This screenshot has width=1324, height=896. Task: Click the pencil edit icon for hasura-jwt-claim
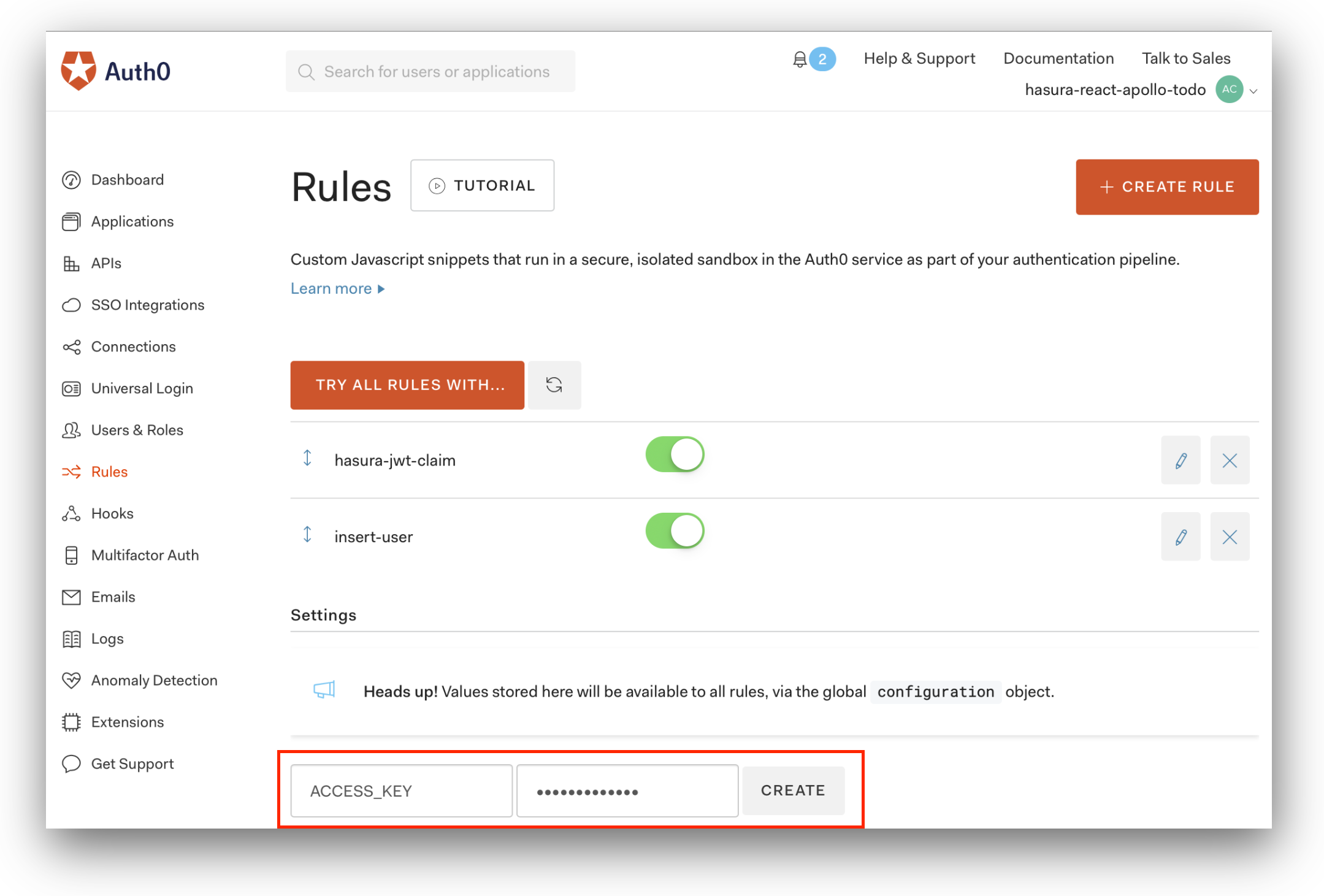1180,461
